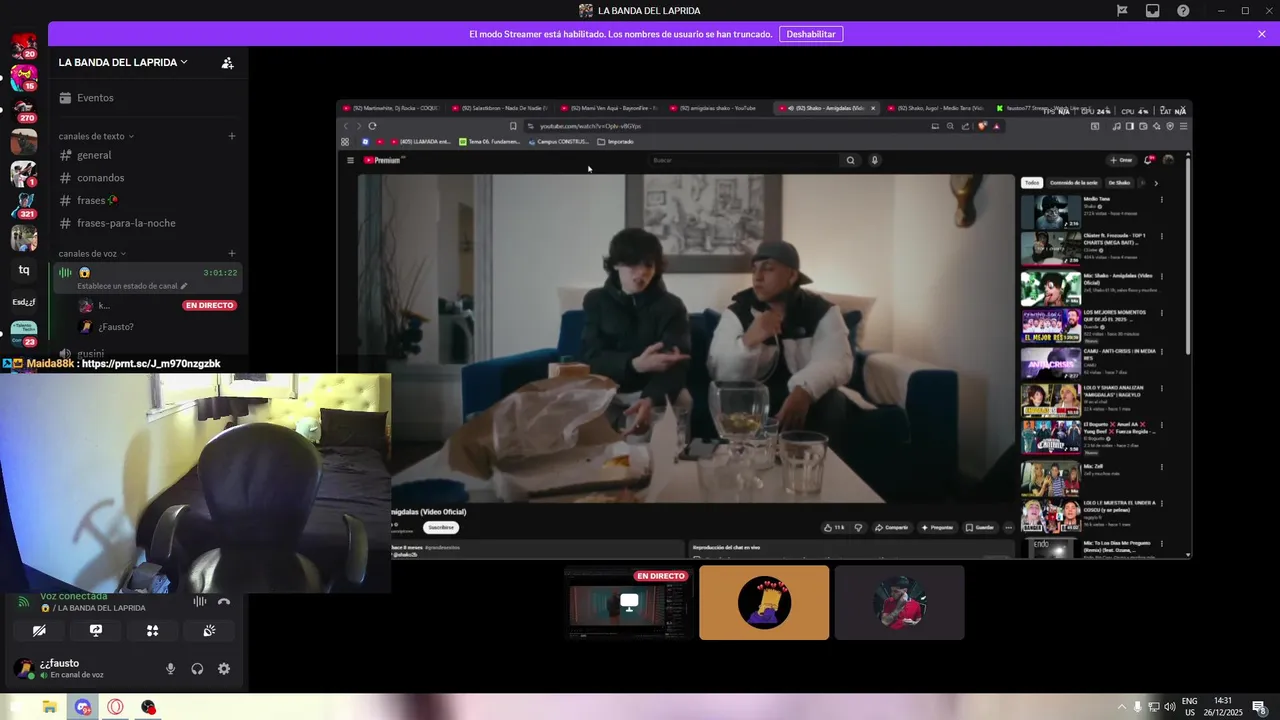1280x720 pixels.
Task: Open the taskbar notification center icon
Action: pos(1260,707)
